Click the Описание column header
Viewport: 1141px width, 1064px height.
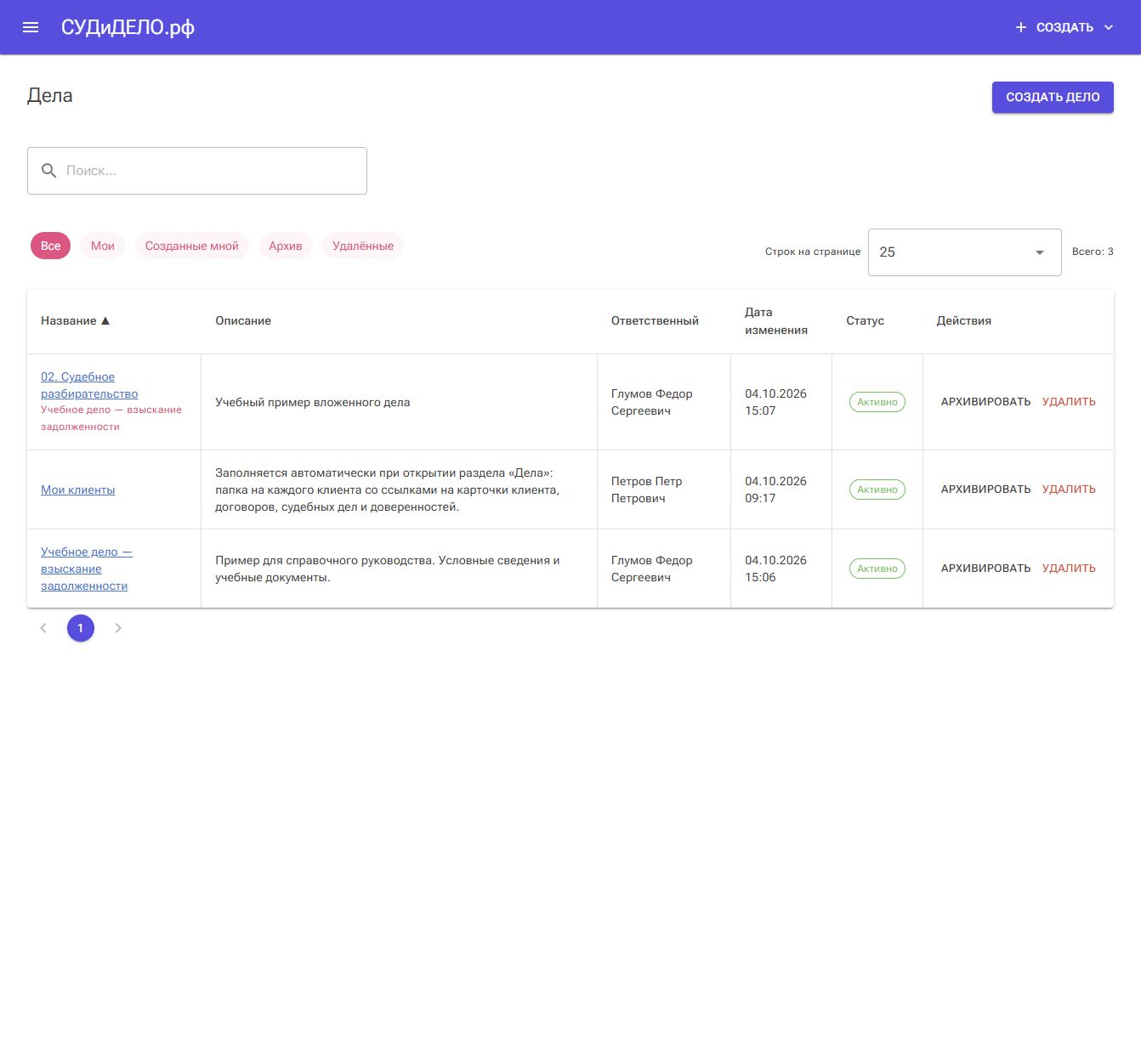243,321
